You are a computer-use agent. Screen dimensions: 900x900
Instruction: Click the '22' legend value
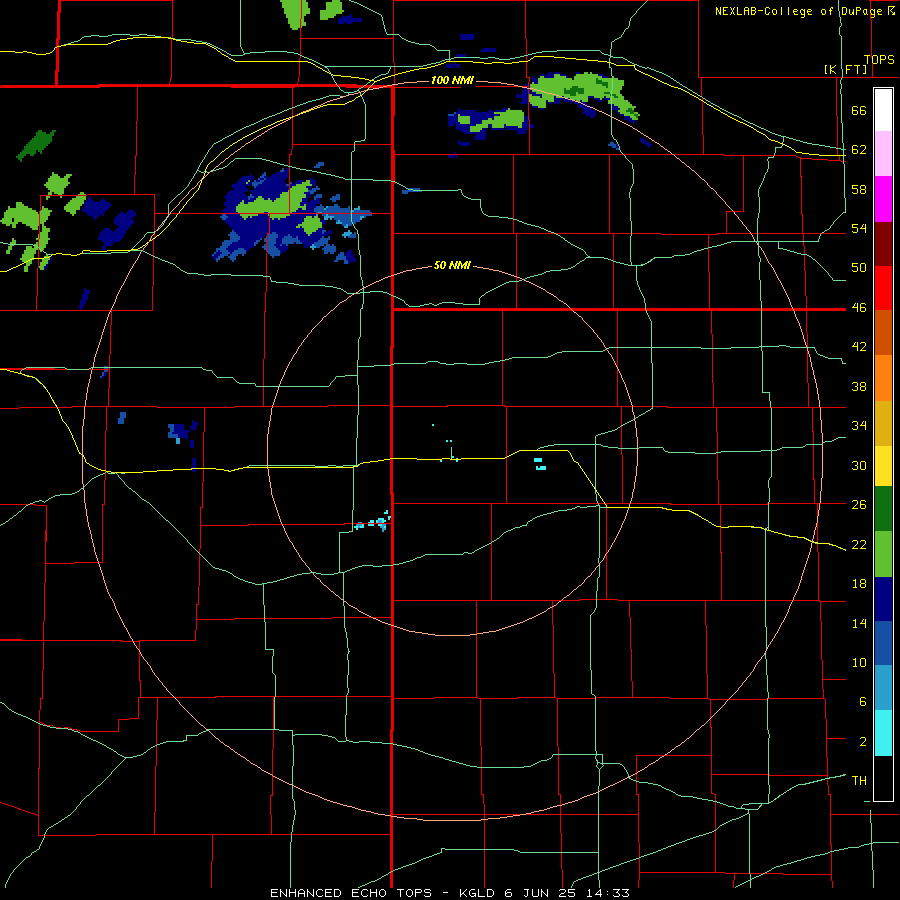tap(859, 544)
